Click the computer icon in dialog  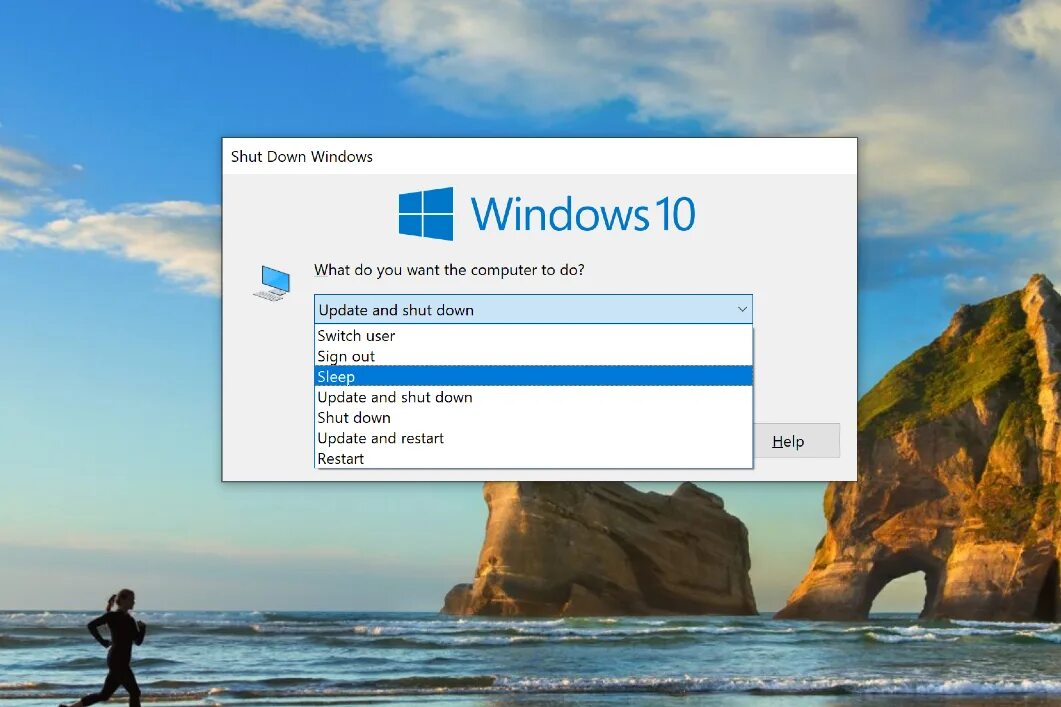(273, 283)
